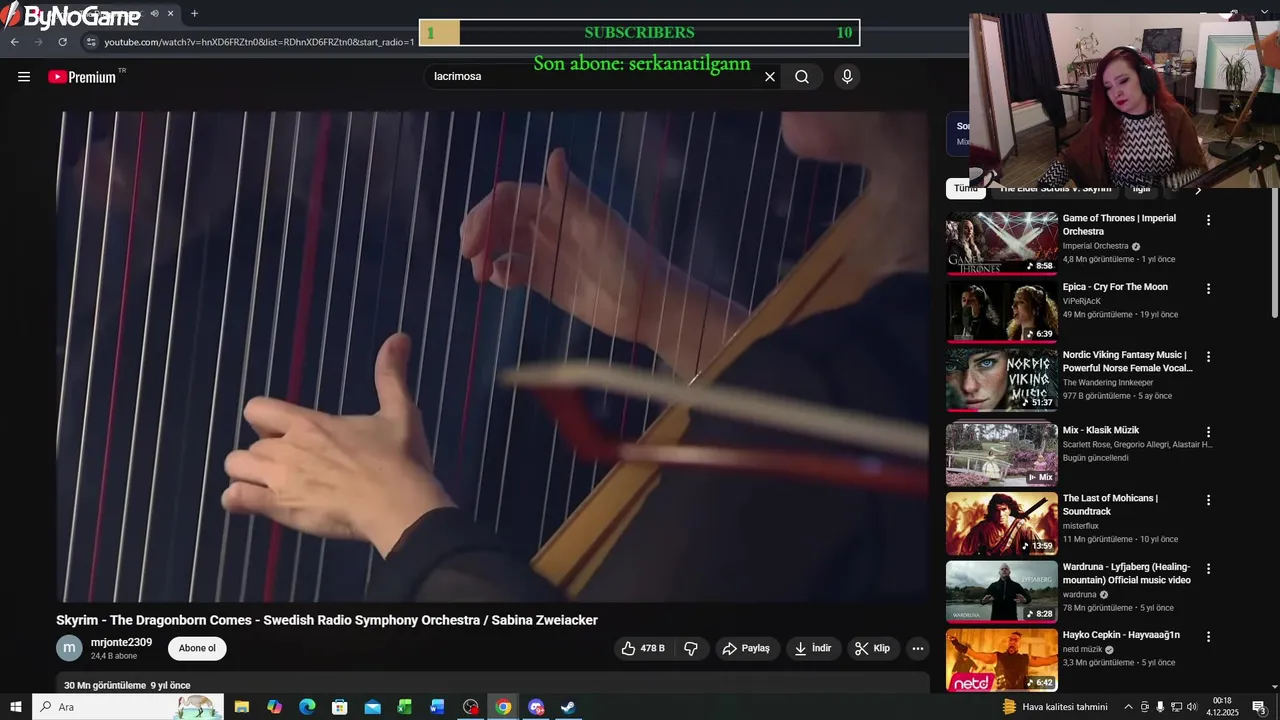Show more filter chips with right arrow
The image size is (1280, 720).
[1198, 188]
